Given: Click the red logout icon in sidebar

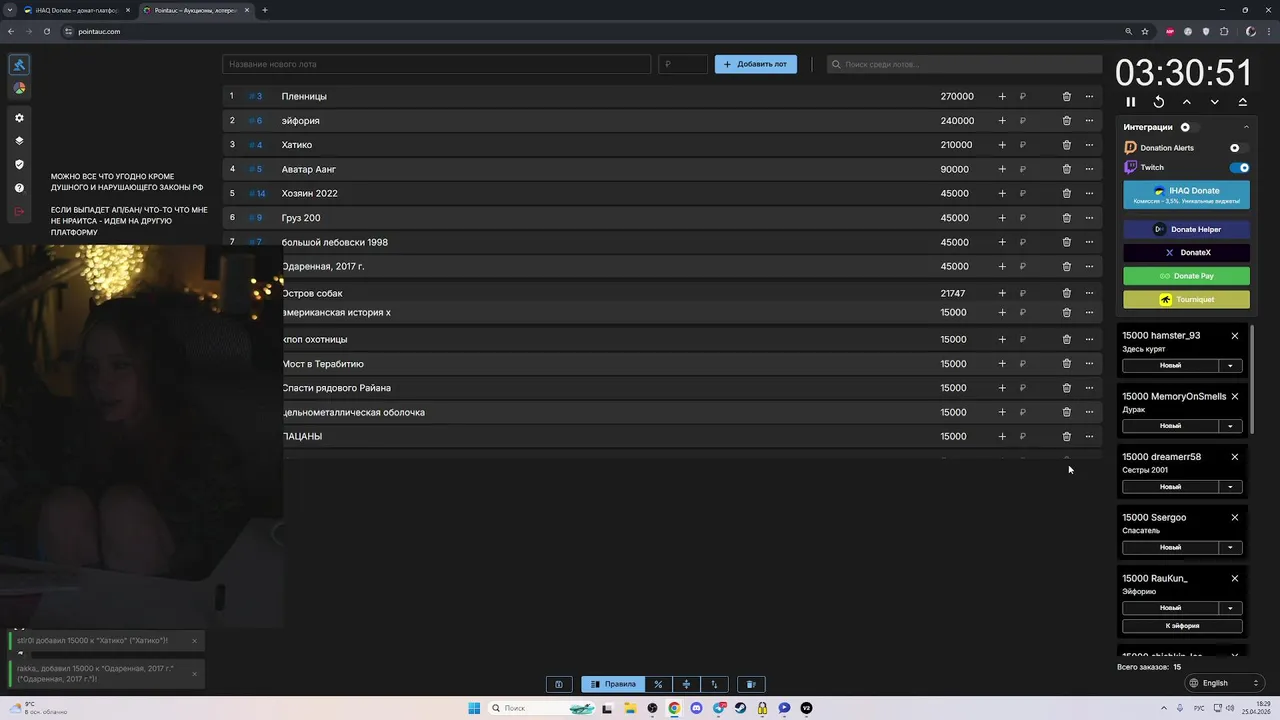Looking at the screenshot, I should (19, 212).
